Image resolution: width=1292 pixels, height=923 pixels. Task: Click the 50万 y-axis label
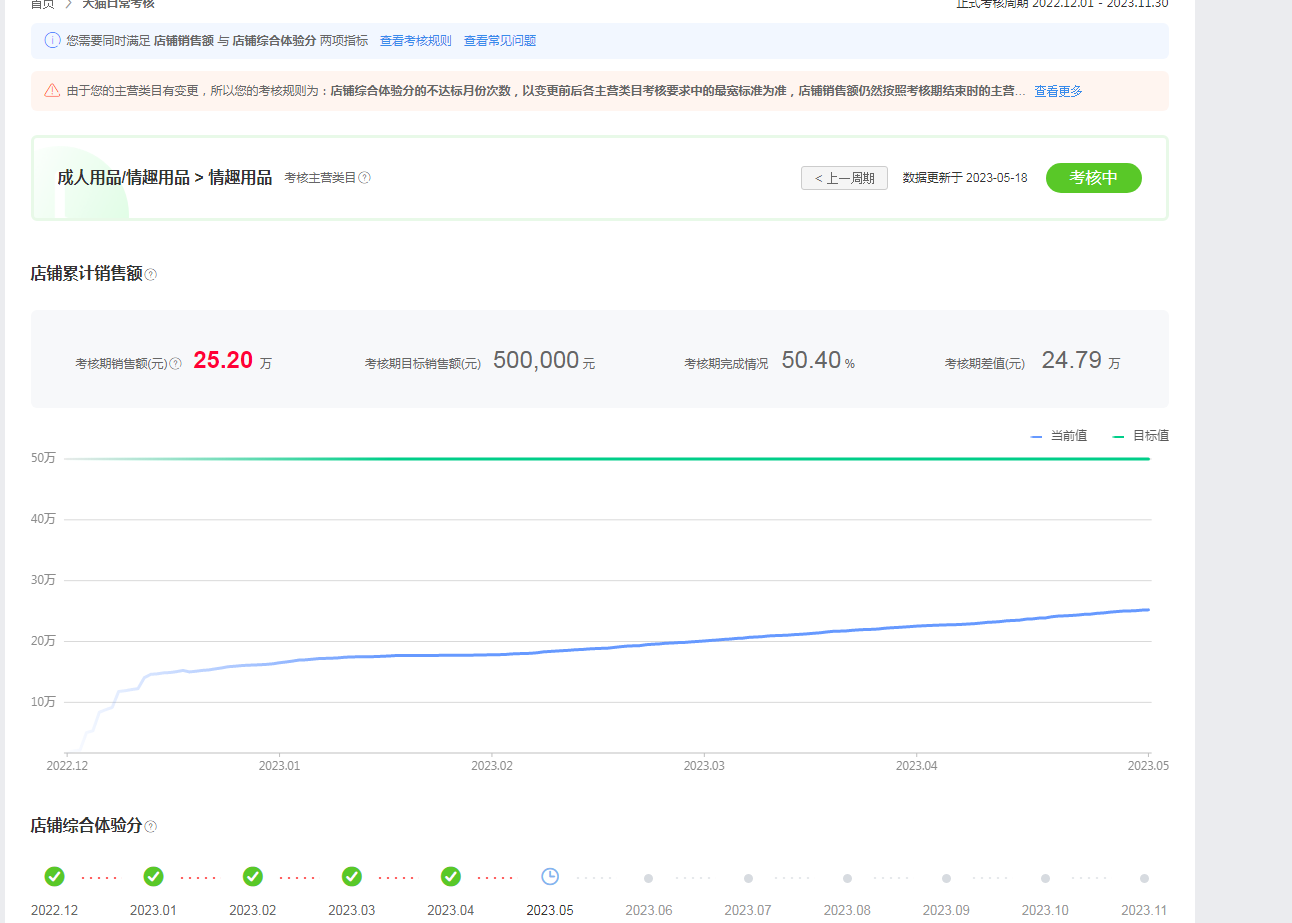click(43, 458)
